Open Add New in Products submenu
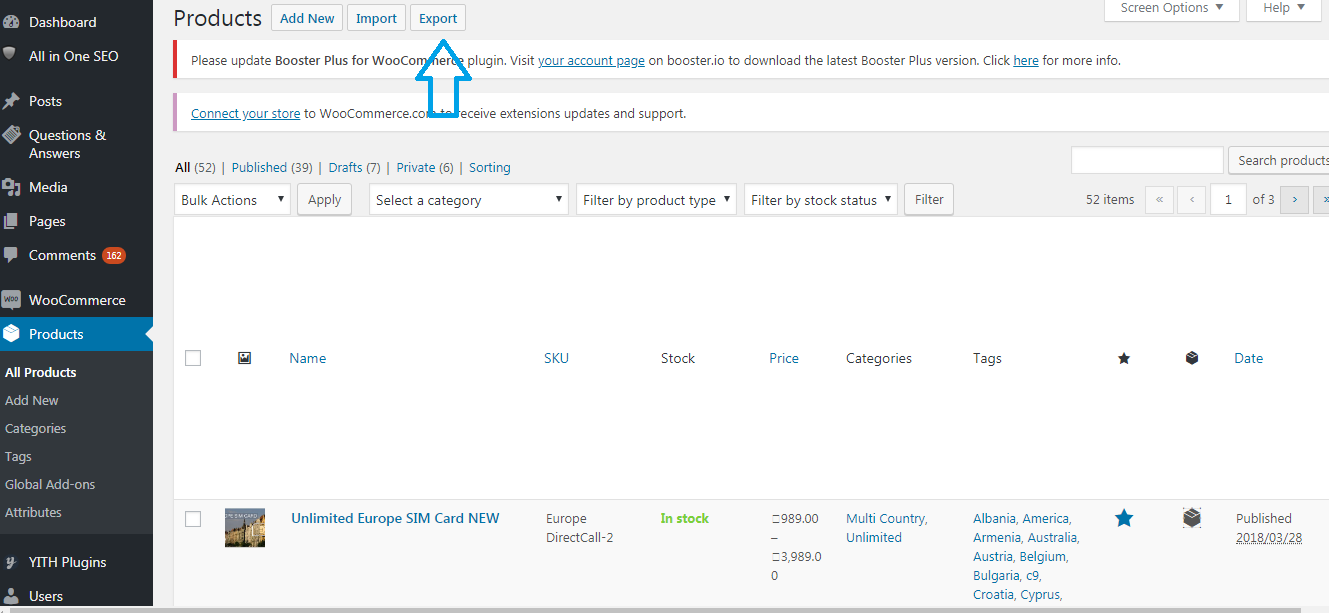 pyautogui.click(x=32, y=400)
